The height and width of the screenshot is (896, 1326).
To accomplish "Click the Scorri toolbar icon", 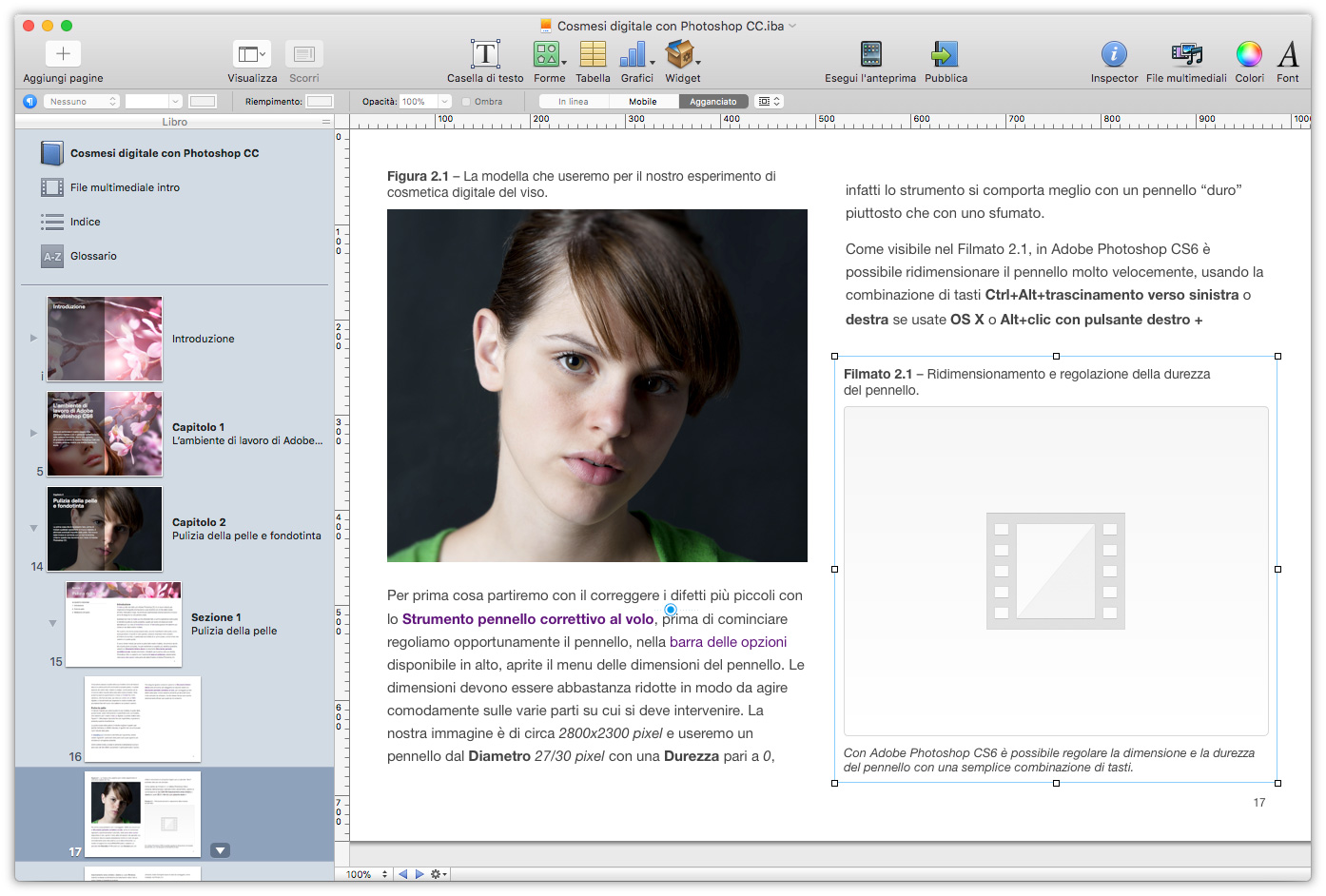I will click(x=304, y=53).
